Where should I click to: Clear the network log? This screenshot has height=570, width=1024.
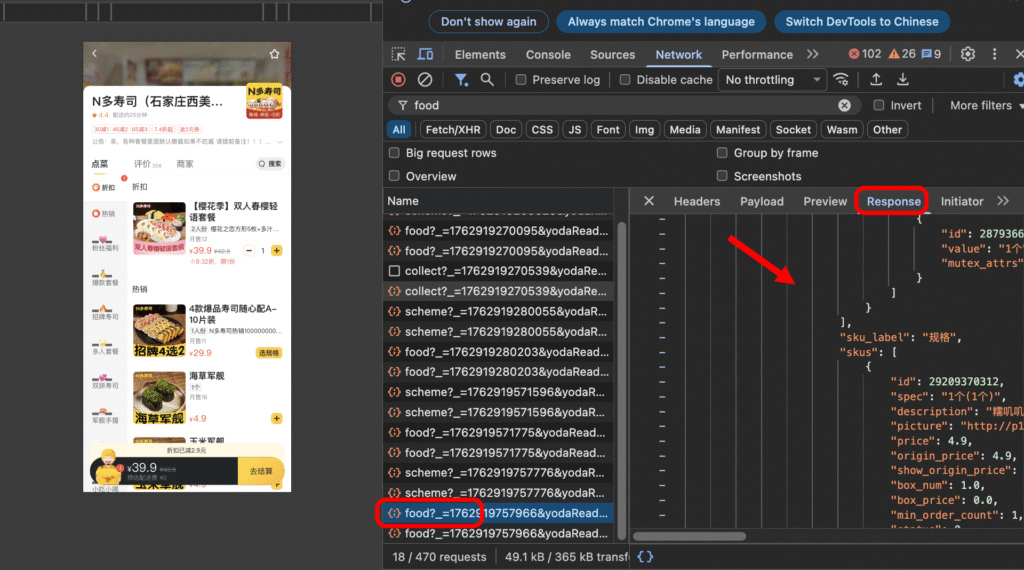(425, 80)
